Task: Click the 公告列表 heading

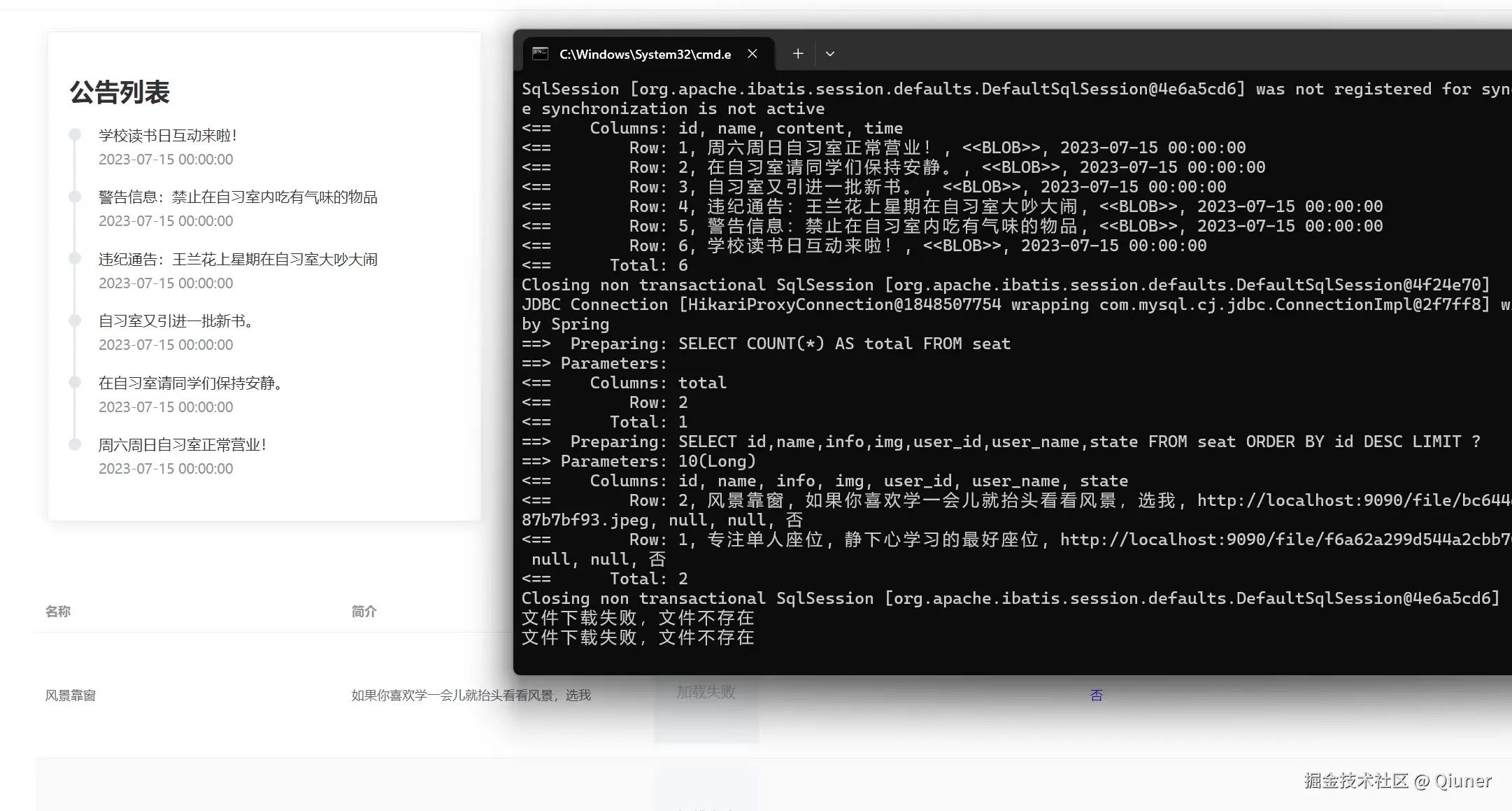Action: pyautogui.click(x=120, y=92)
